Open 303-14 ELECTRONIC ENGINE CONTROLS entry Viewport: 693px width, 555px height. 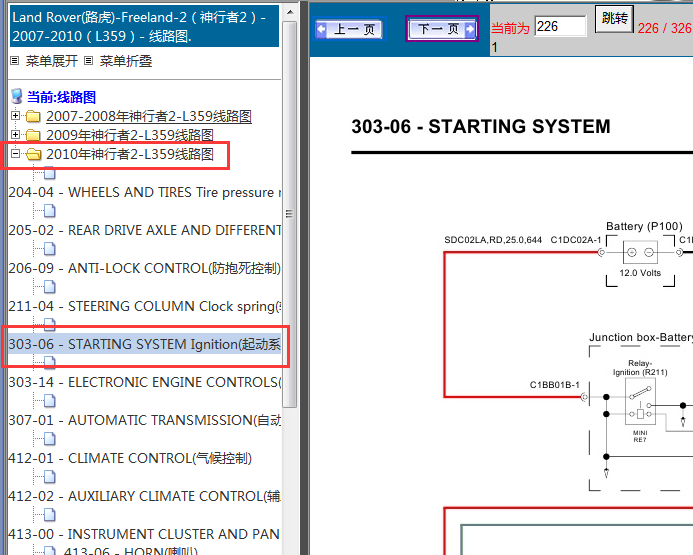click(x=145, y=382)
